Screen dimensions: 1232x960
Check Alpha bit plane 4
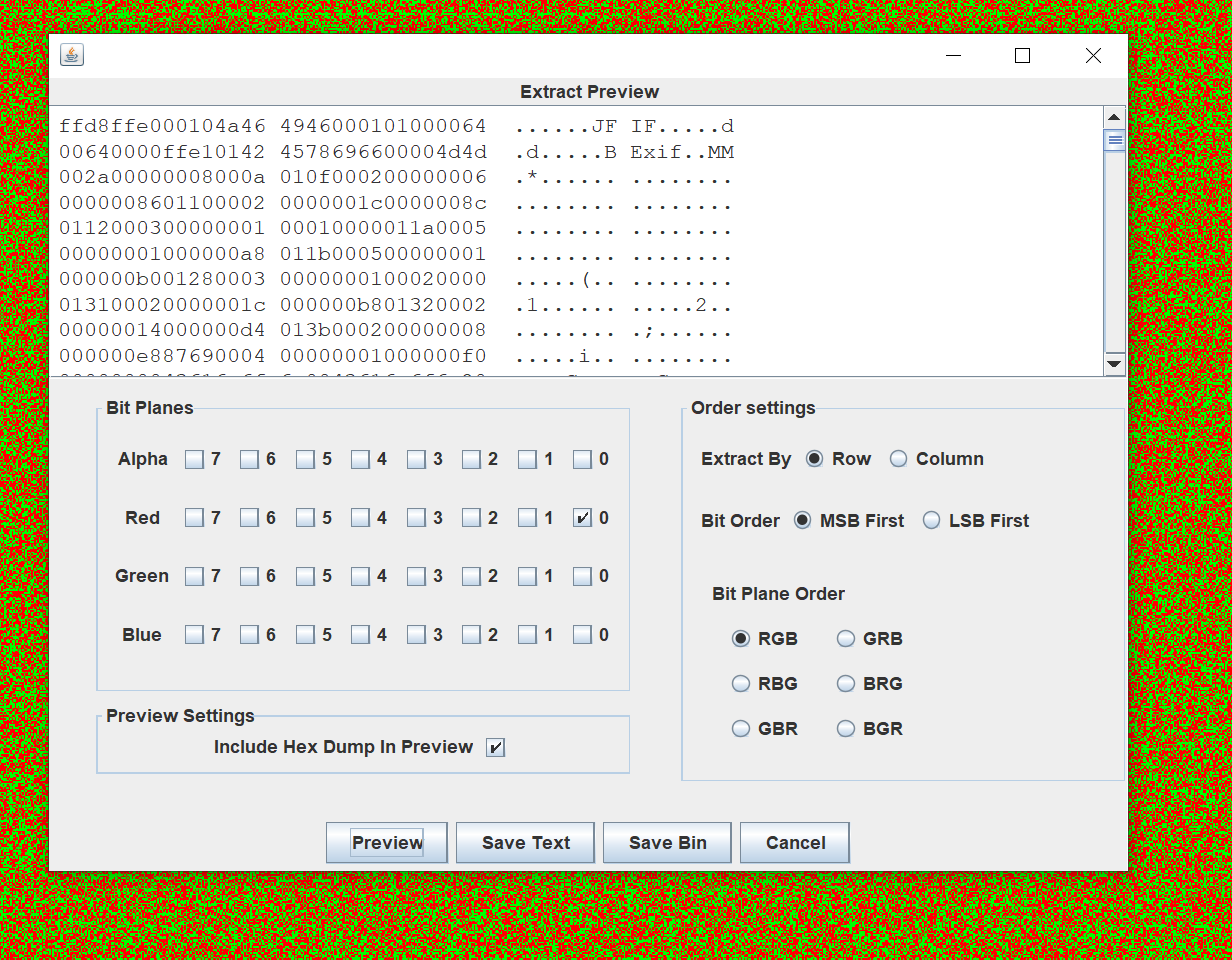pos(361,460)
